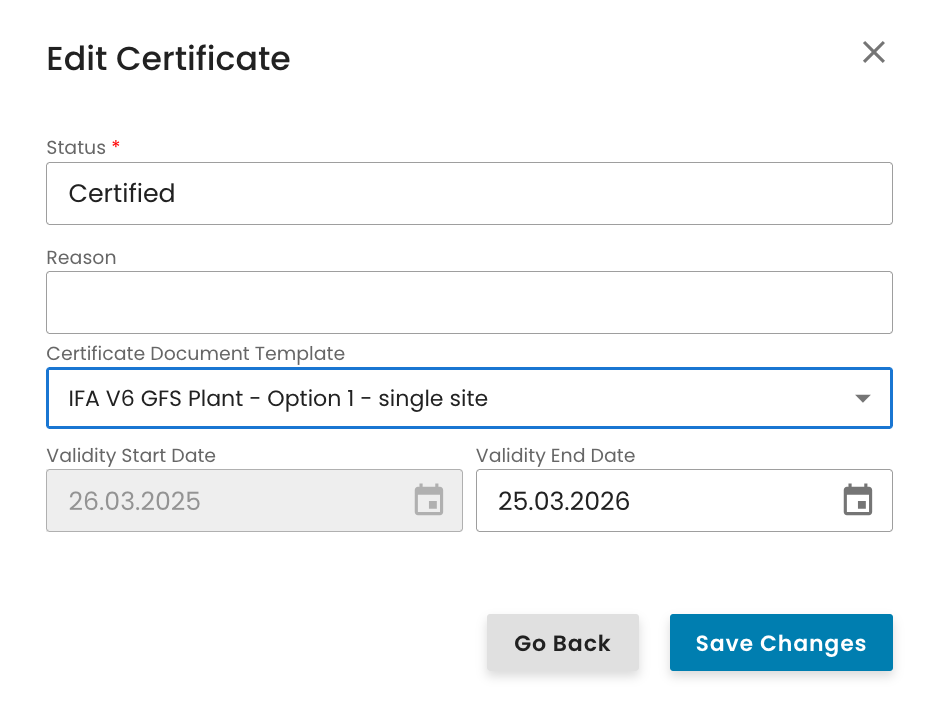Click the red required asterisk beside Status
This screenshot has height=720, width=936.
[116, 147]
